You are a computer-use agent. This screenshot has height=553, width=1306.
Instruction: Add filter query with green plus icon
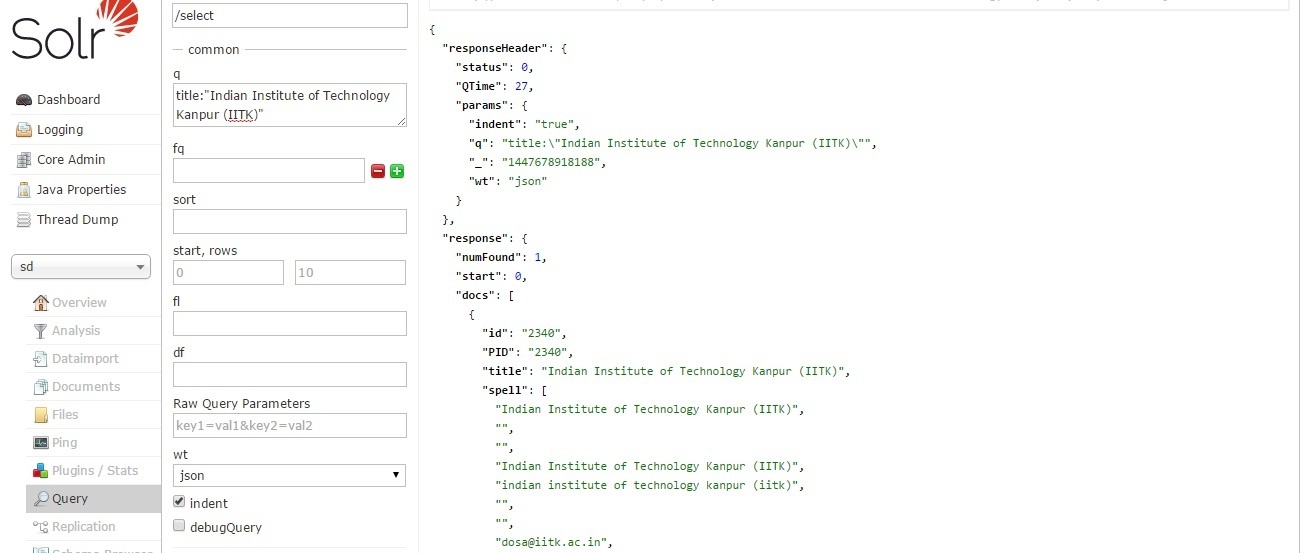coord(397,171)
